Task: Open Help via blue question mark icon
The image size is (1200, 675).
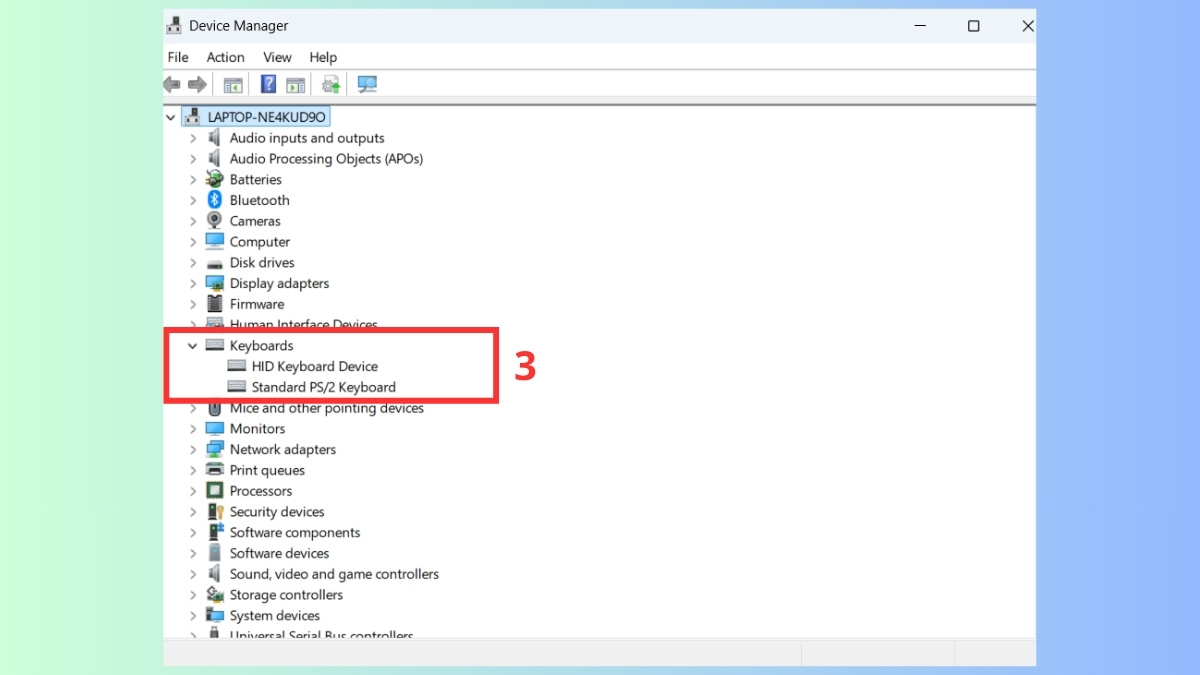Action: pyautogui.click(x=269, y=84)
